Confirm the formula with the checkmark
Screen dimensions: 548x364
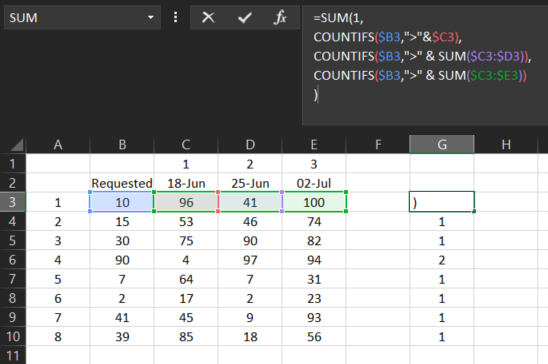pyautogui.click(x=245, y=17)
